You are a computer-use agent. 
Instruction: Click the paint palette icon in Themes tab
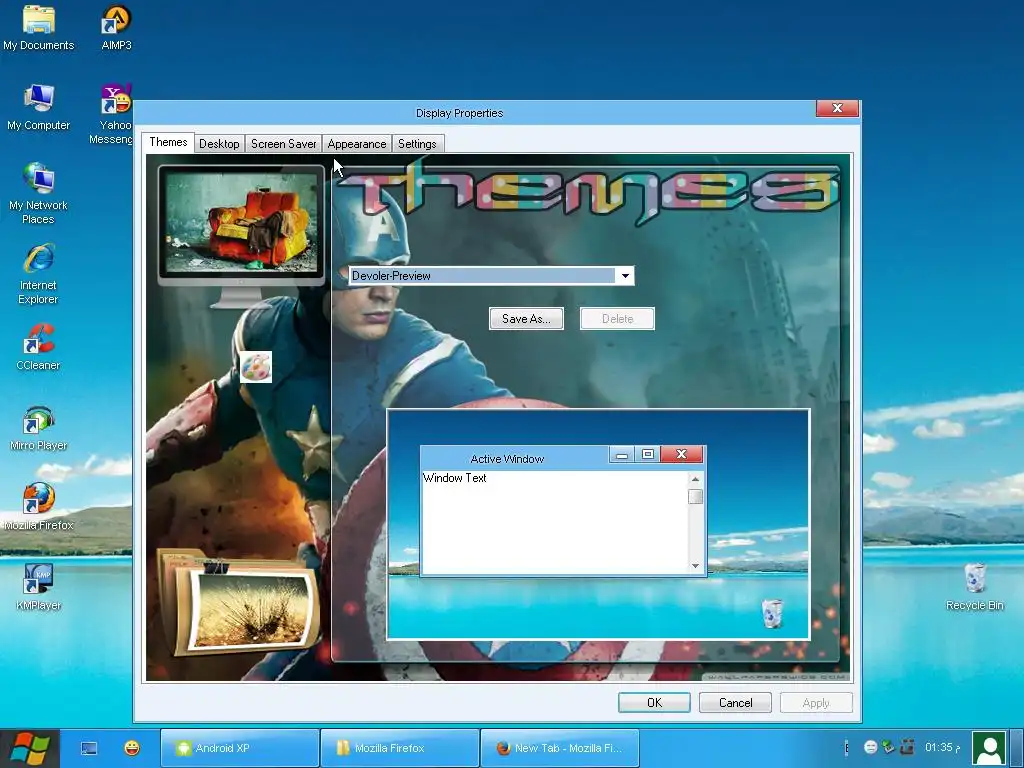click(x=255, y=367)
